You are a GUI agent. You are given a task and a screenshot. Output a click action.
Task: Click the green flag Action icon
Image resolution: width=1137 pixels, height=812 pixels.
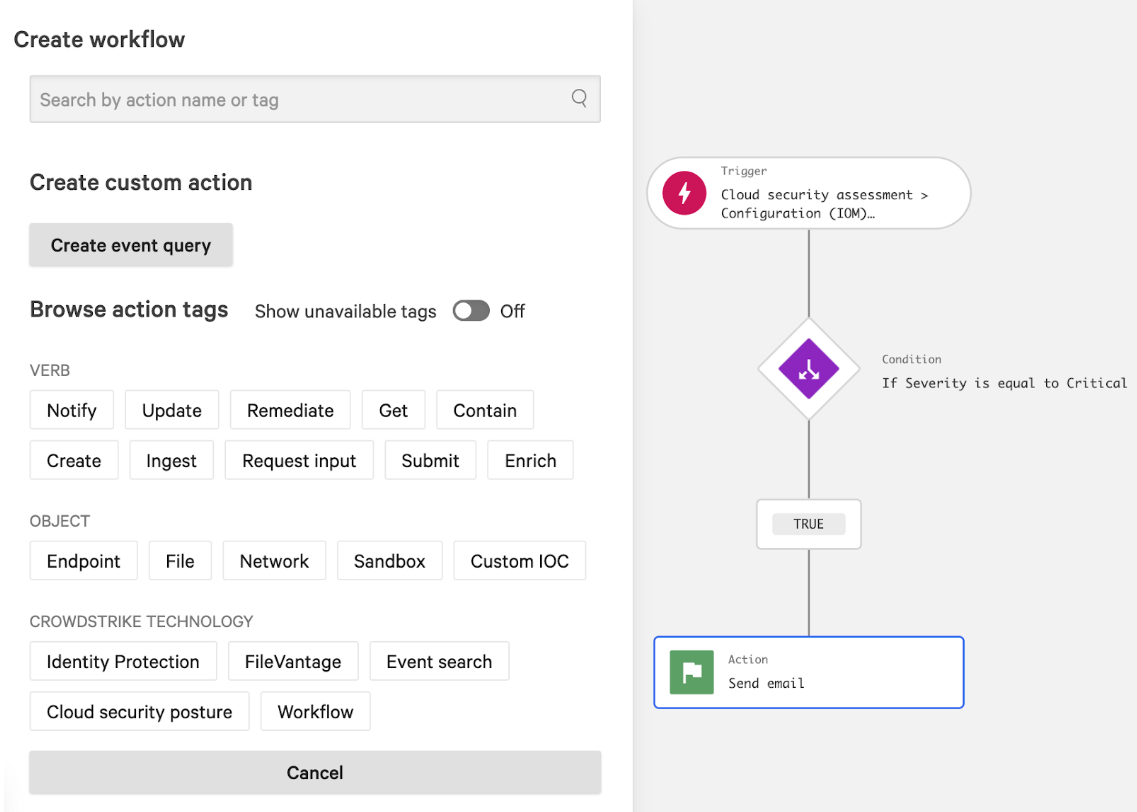click(x=691, y=672)
